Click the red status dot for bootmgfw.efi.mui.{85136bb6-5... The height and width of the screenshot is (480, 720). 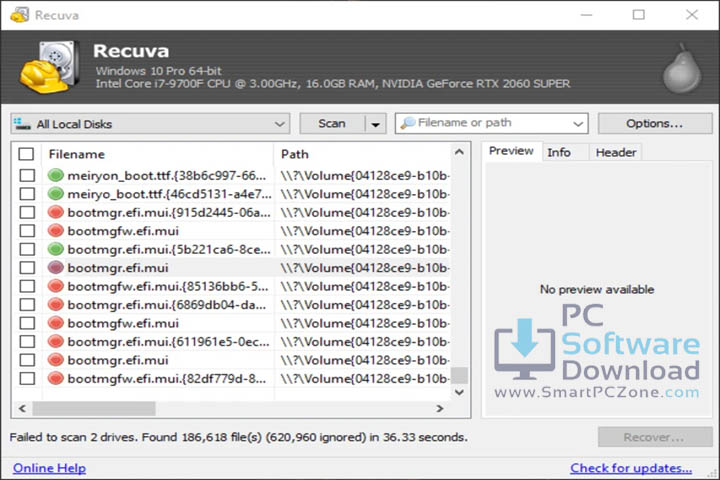pos(56,286)
